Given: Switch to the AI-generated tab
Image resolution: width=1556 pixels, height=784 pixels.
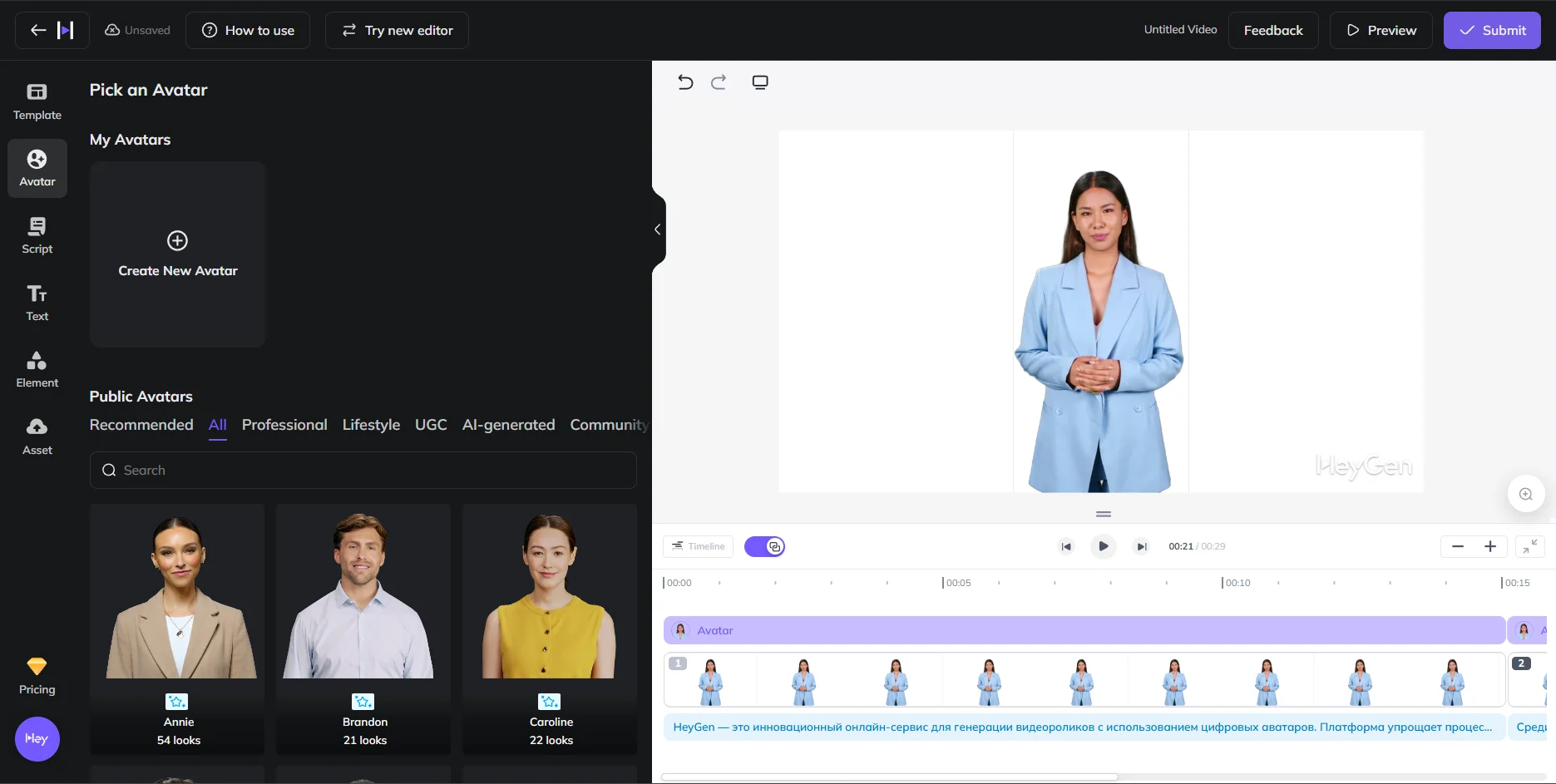Looking at the screenshot, I should [508, 425].
